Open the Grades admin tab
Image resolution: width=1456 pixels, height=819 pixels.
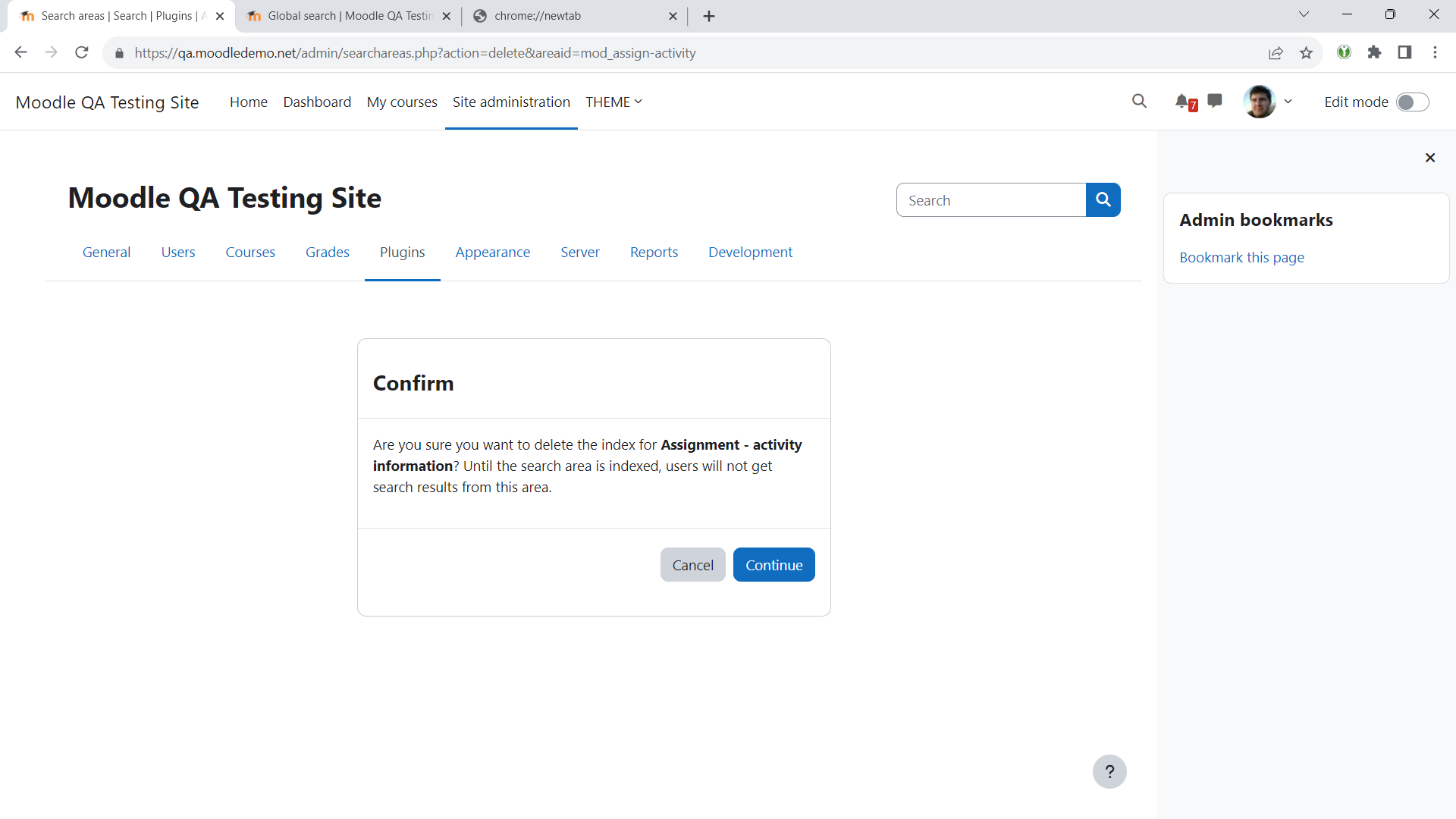click(x=328, y=252)
